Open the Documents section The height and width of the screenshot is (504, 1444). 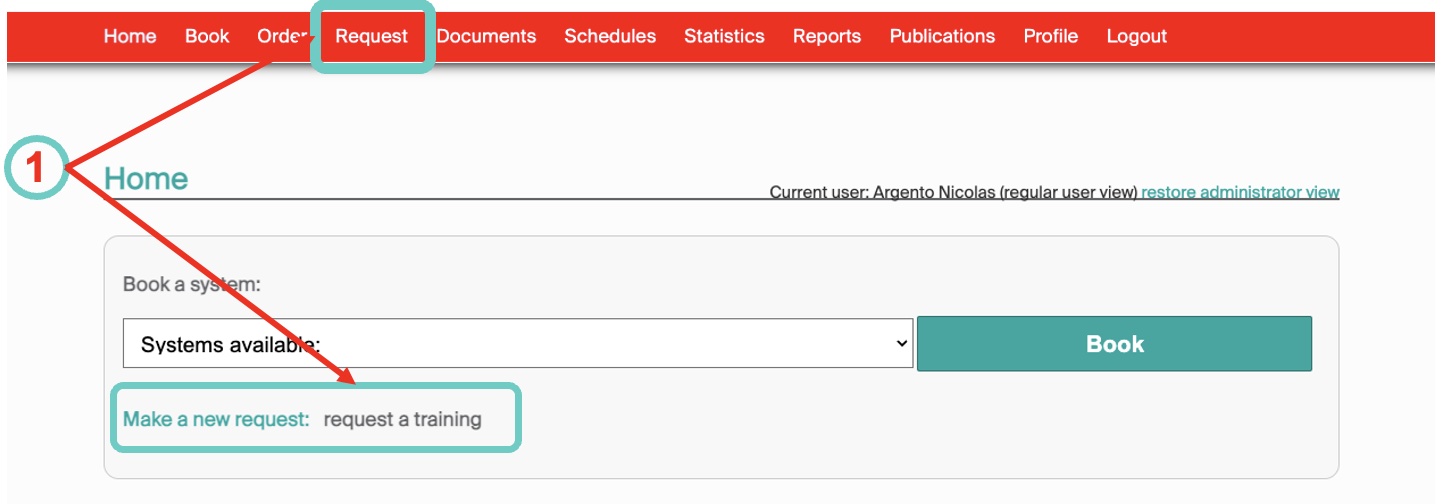pyautogui.click(x=486, y=36)
